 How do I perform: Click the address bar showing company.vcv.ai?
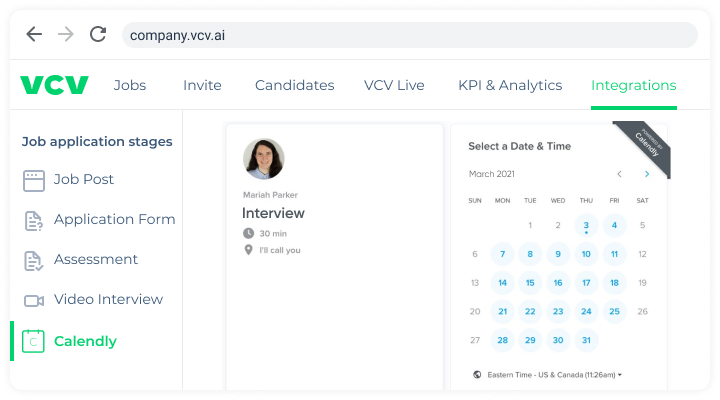tap(408, 35)
